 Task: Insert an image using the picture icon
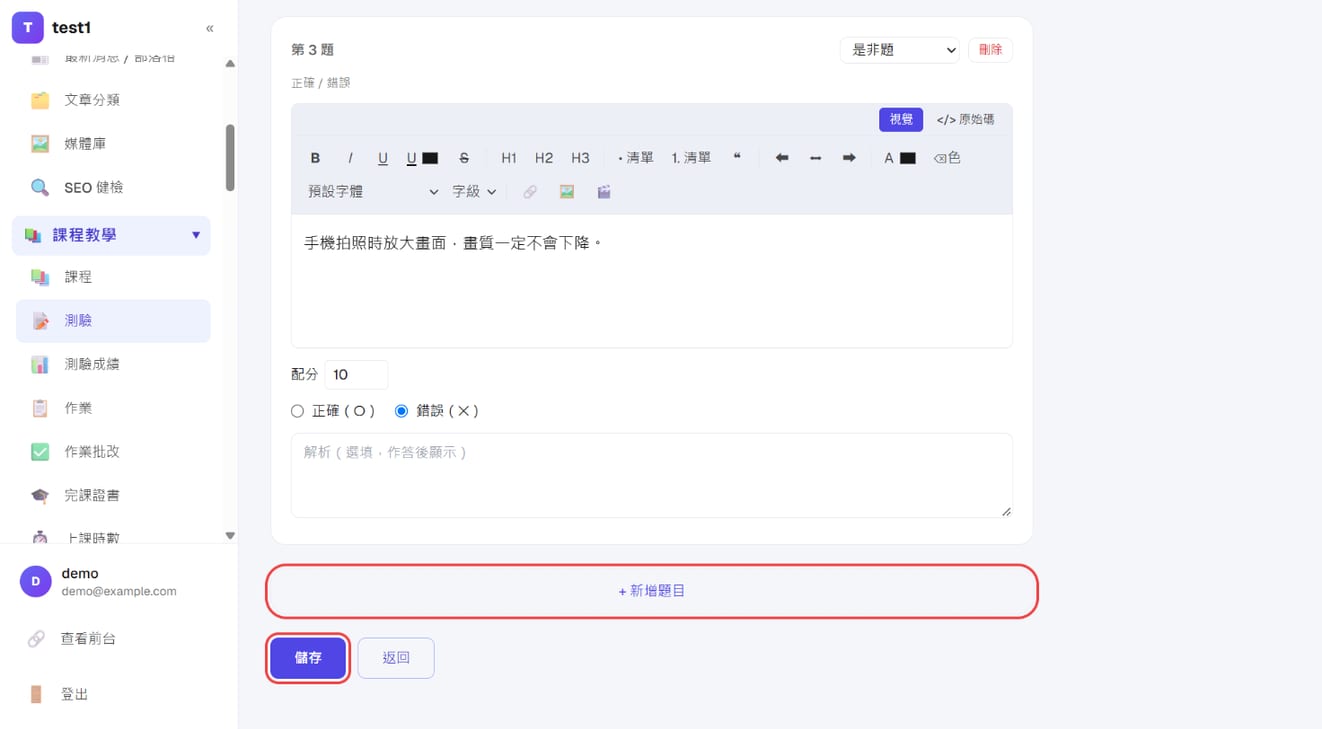coord(567,192)
